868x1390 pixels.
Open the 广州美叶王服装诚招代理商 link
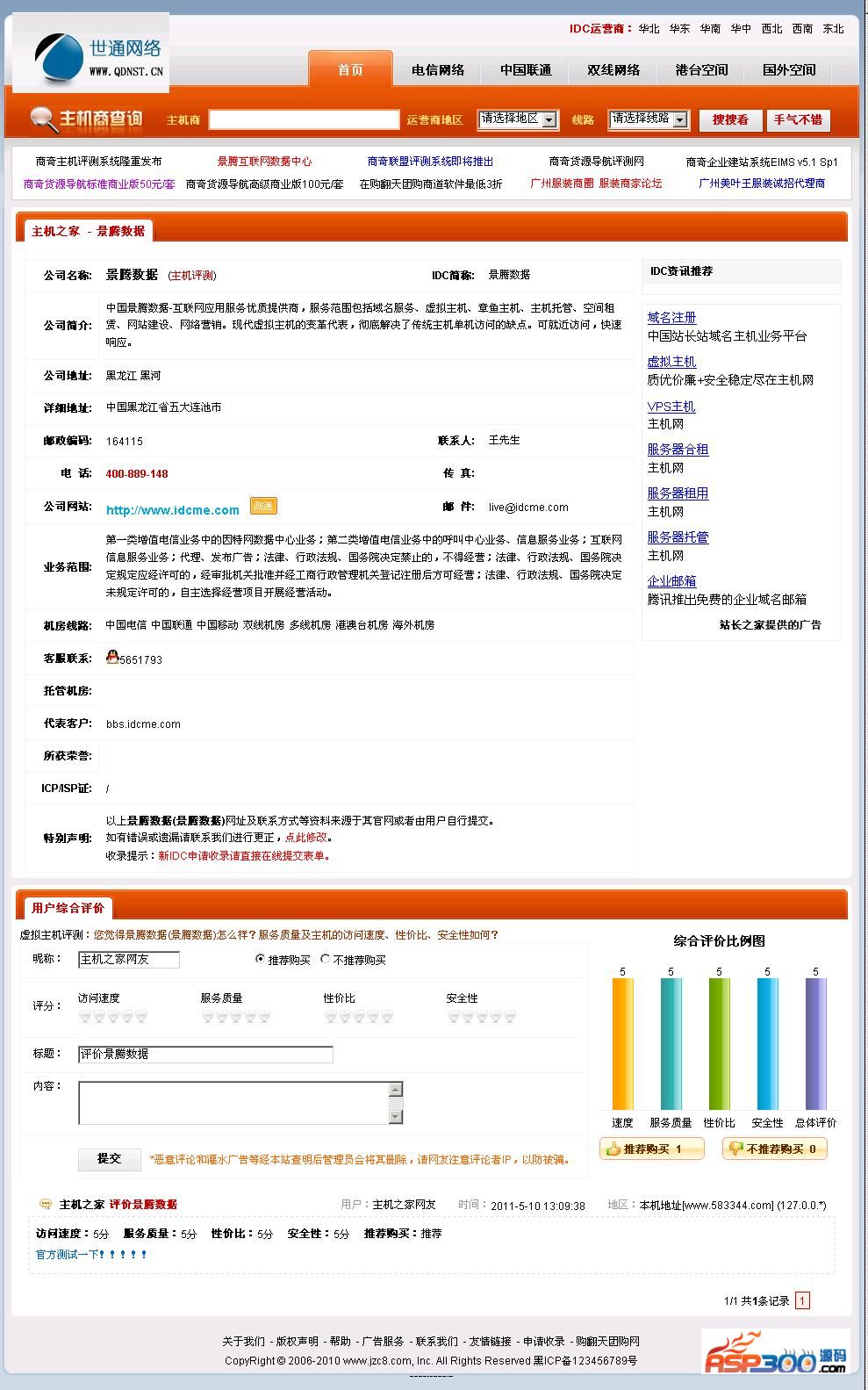762,184
